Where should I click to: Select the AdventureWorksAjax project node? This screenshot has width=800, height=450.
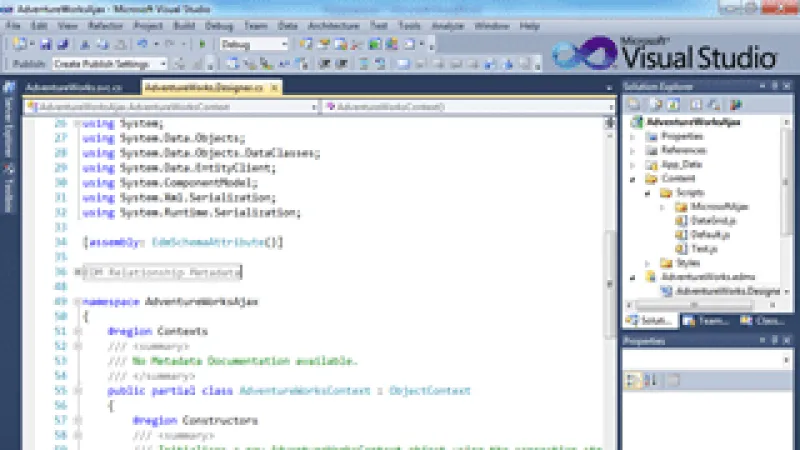click(693, 122)
